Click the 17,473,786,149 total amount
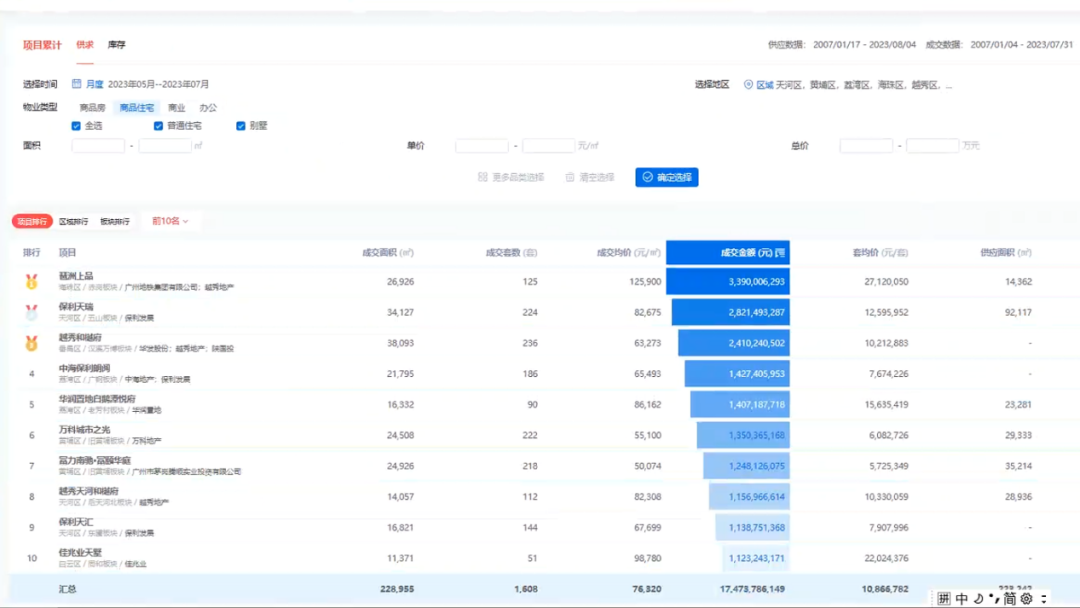 coord(752,589)
